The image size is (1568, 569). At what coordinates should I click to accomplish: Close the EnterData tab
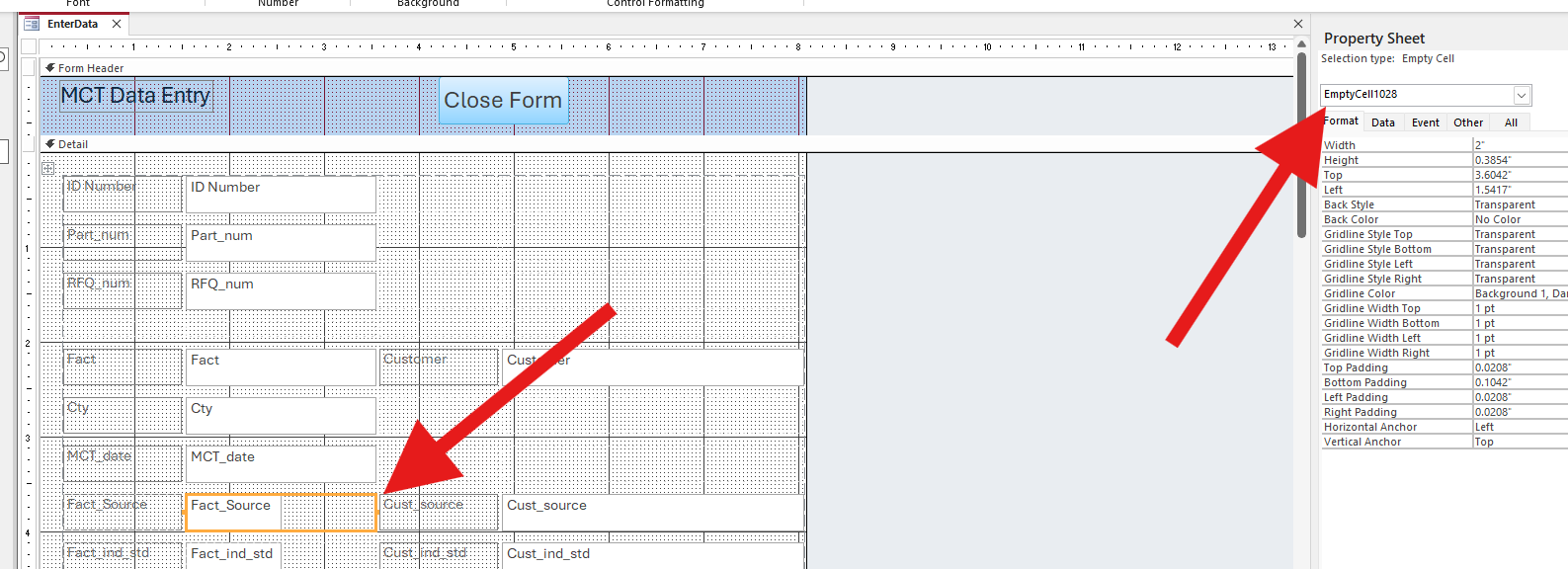click(117, 24)
